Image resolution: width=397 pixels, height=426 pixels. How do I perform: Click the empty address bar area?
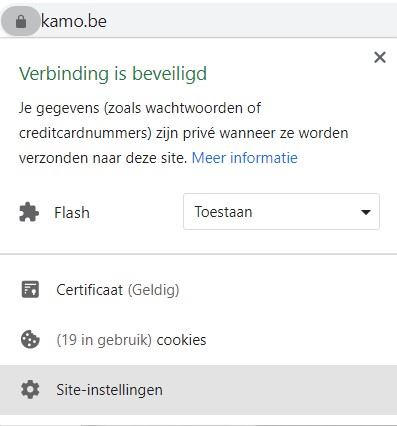250,21
